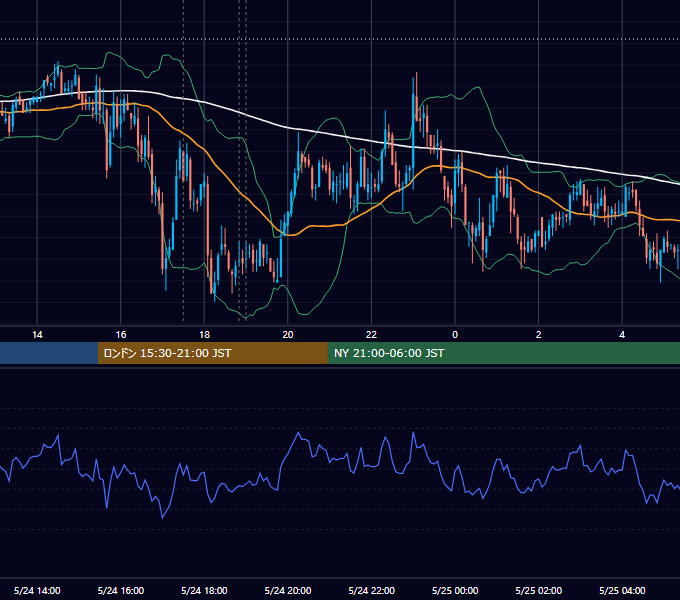This screenshot has width=680, height=600.
Task: Click the 5/24 16:00 time label
Action: click(x=121, y=590)
